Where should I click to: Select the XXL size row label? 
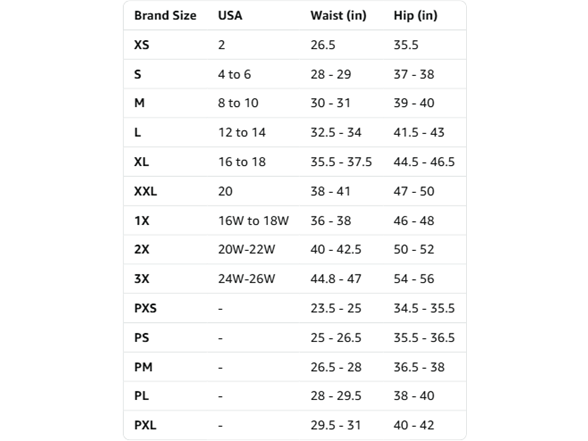click(x=146, y=191)
